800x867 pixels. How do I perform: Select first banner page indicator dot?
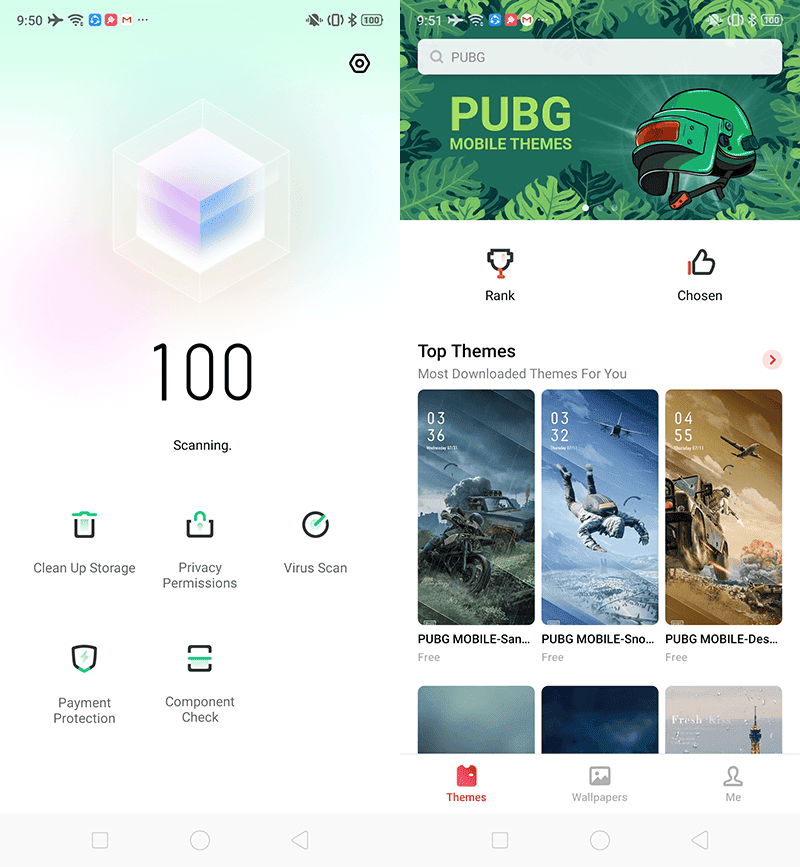[585, 208]
